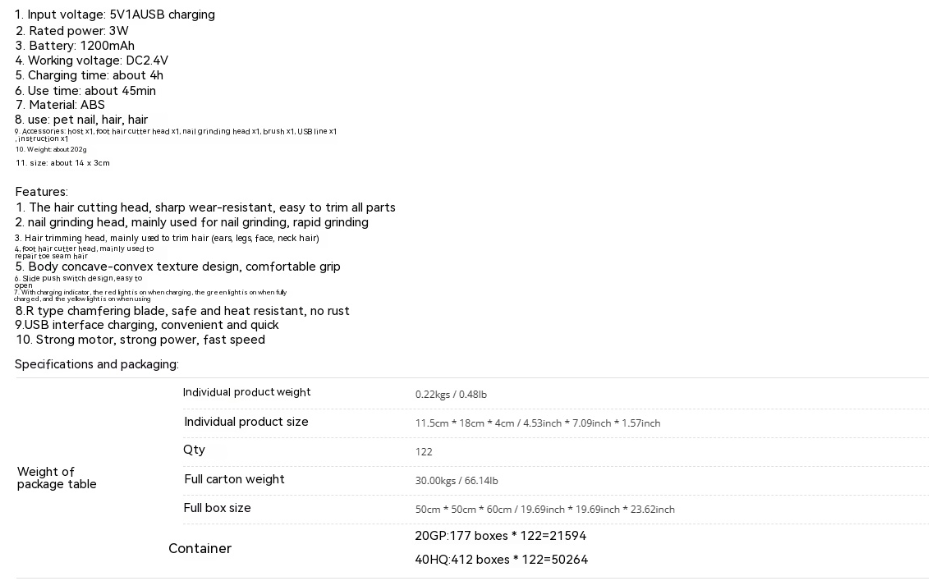Click the 'Input voltage: 5V1AUSB charging' line
The height and width of the screenshot is (581, 929).
[x=115, y=15]
